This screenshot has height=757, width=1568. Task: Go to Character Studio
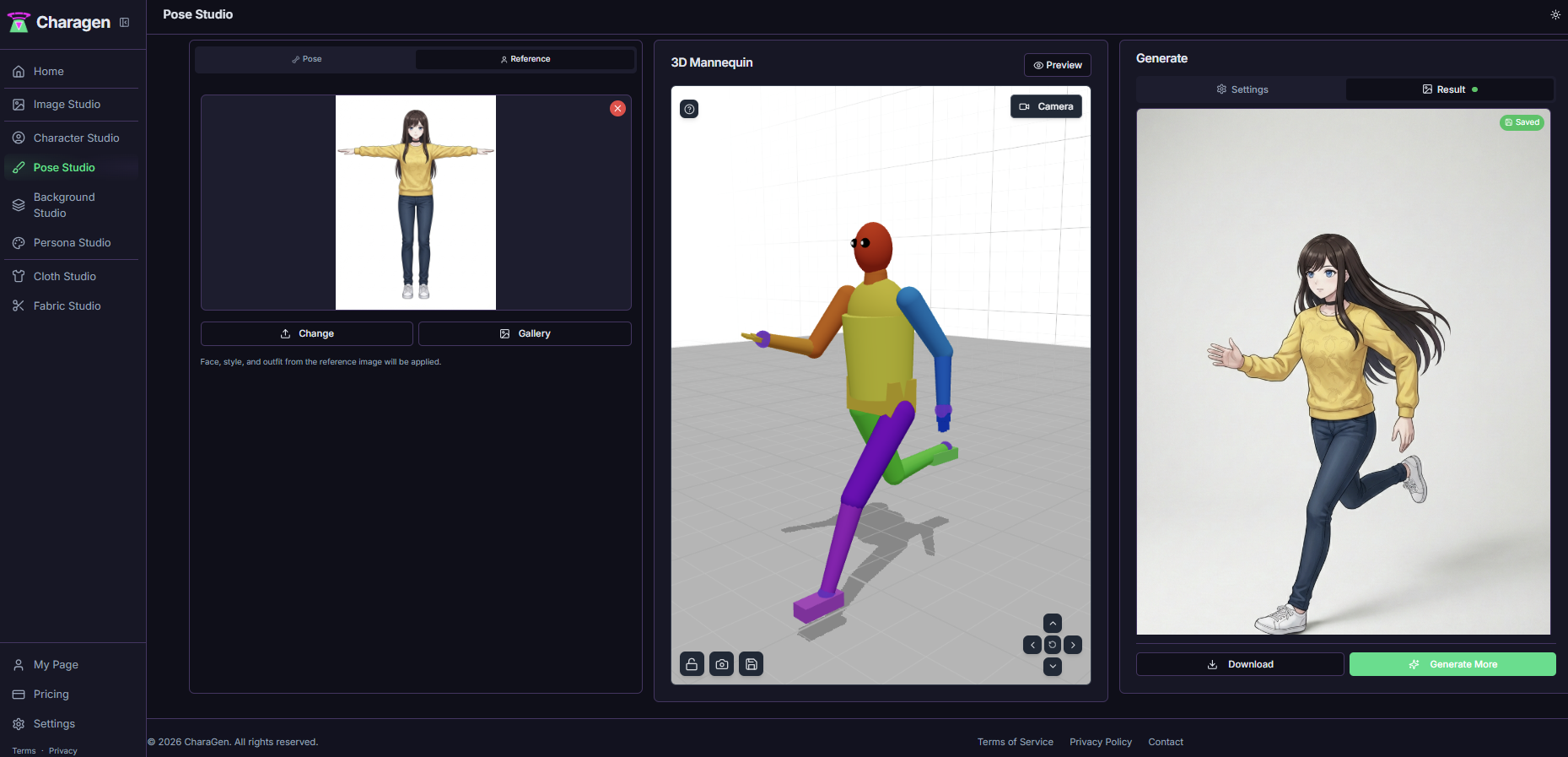tap(71, 138)
